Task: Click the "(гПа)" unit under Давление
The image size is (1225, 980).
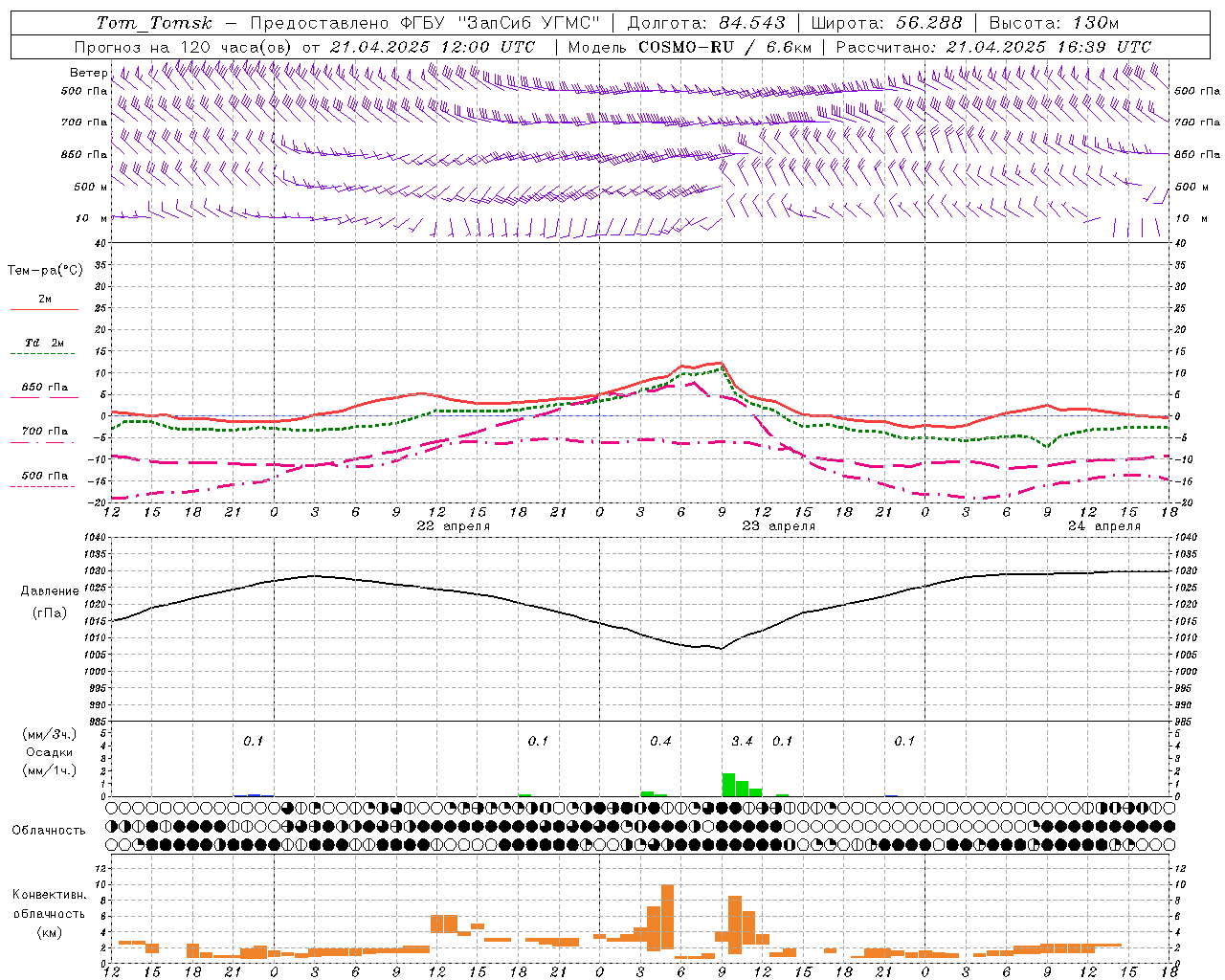Action: click(50, 613)
